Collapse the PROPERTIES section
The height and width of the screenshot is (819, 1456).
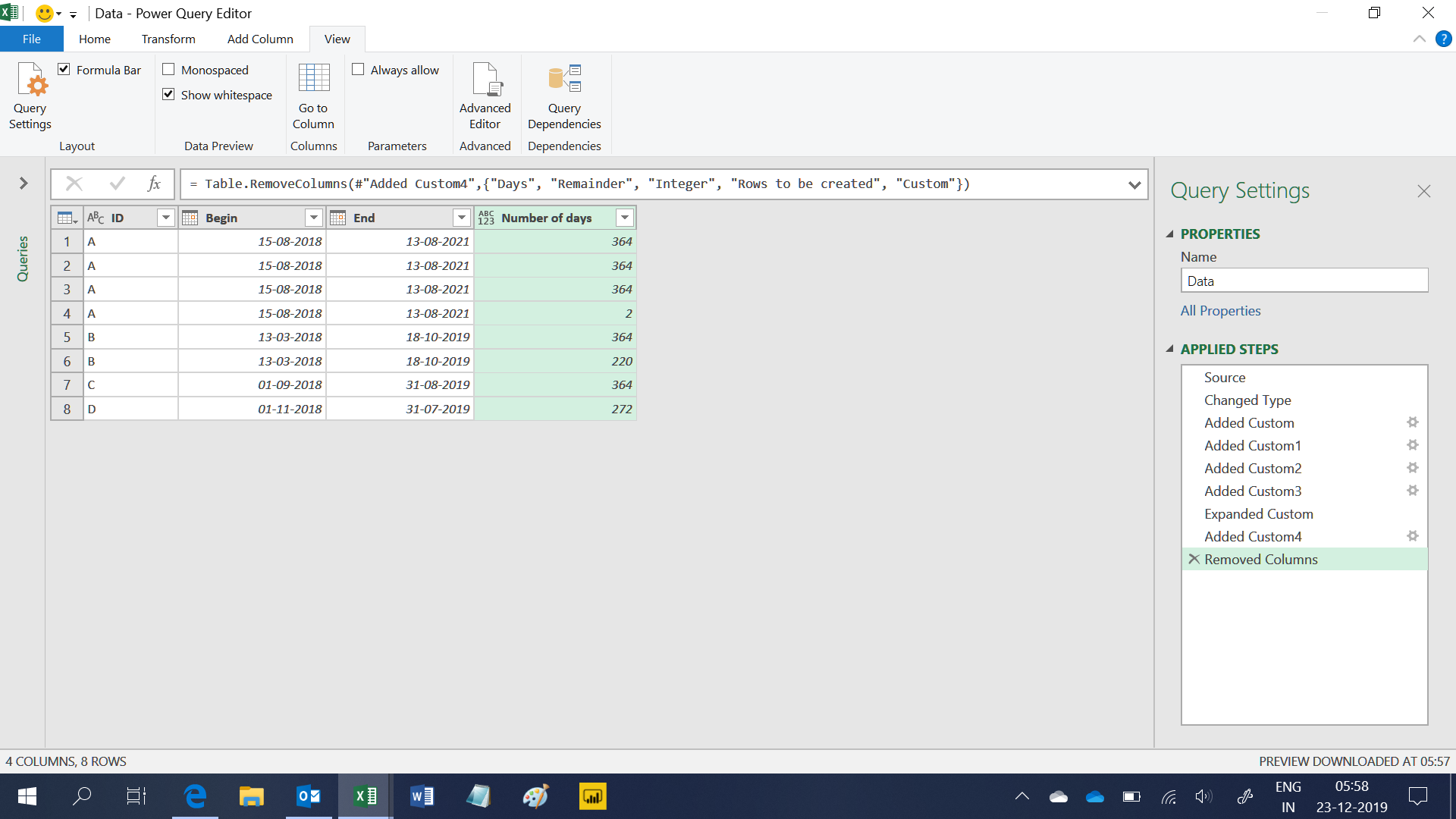[x=1169, y=234]
